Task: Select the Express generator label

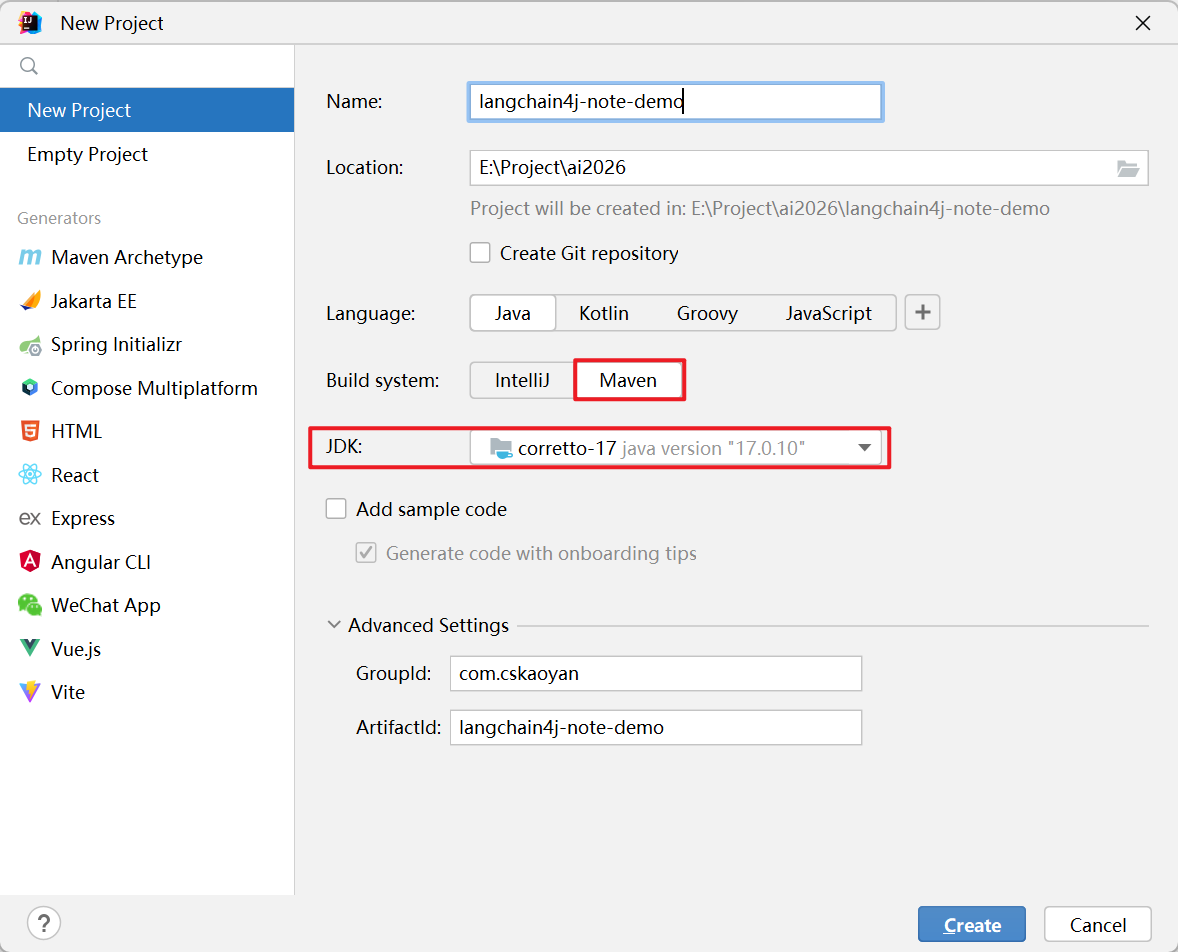Action: click(x=83, y=518)
